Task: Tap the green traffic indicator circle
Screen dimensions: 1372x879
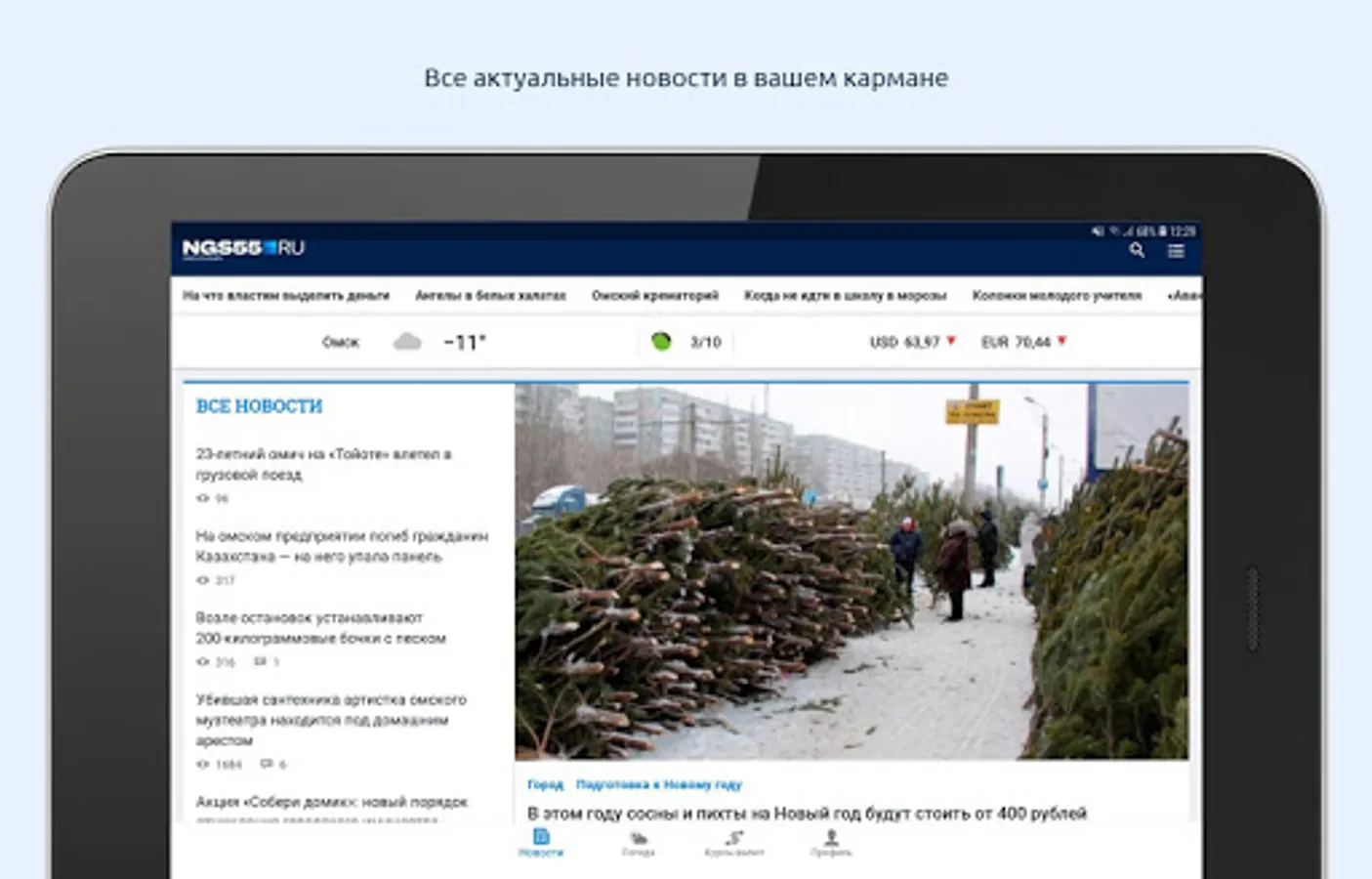Action: [x=661, y=342]
